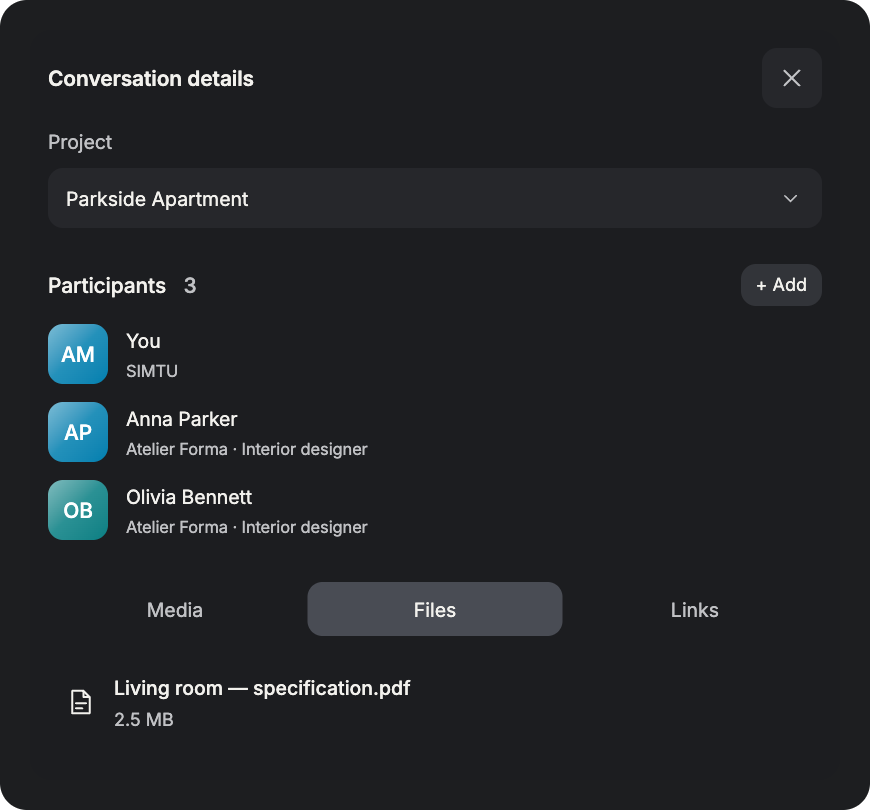Select the Files tab
The image size is (870, 810).
[x=434, y=609]
